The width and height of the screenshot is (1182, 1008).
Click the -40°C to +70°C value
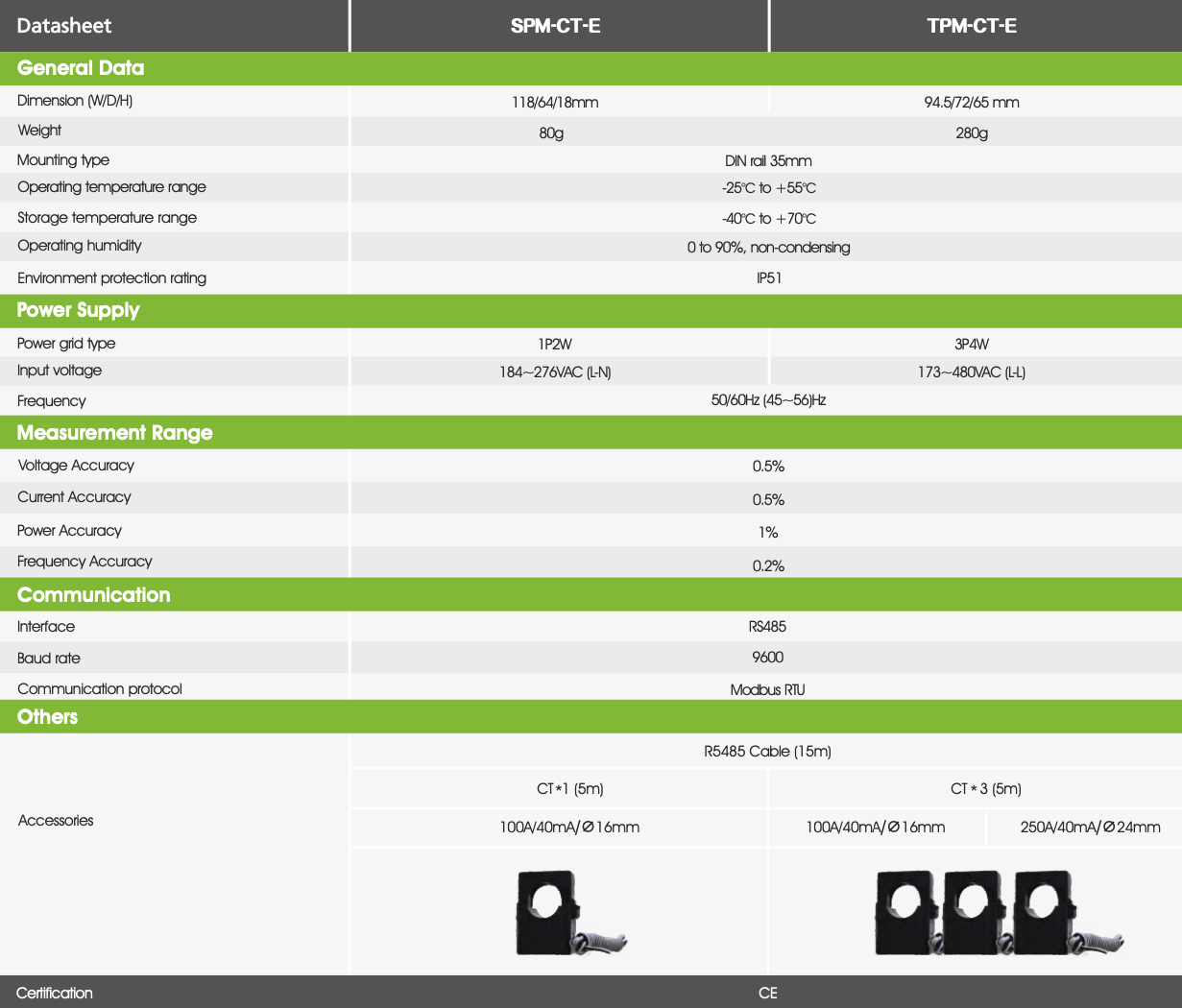[768, 219]
